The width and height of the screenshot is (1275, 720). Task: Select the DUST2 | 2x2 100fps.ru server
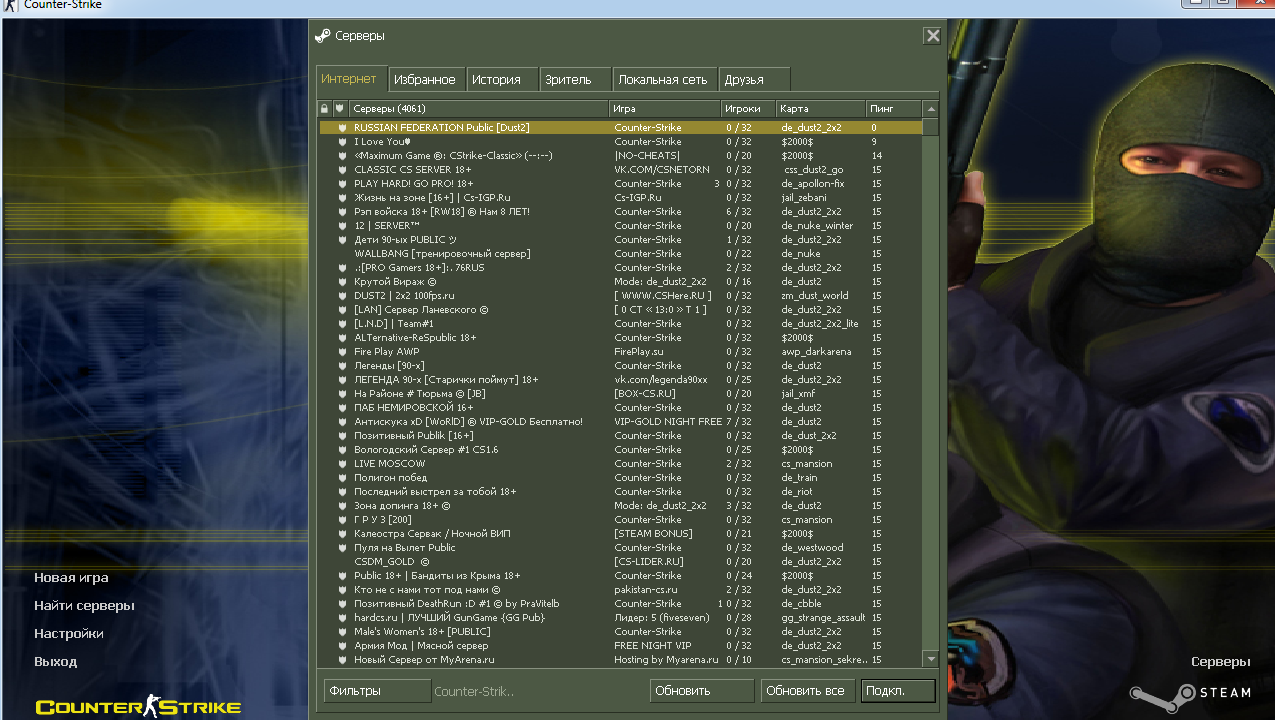click(x=620, y=296)
